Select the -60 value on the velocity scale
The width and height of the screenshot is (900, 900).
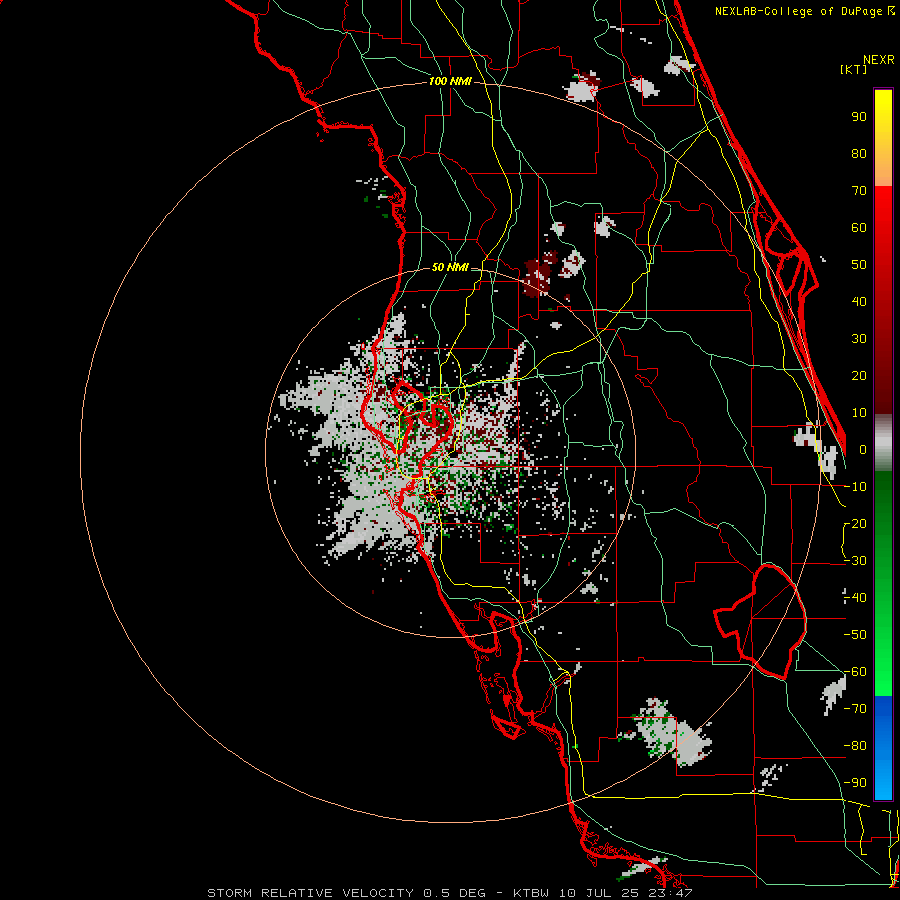pos(855,672)
